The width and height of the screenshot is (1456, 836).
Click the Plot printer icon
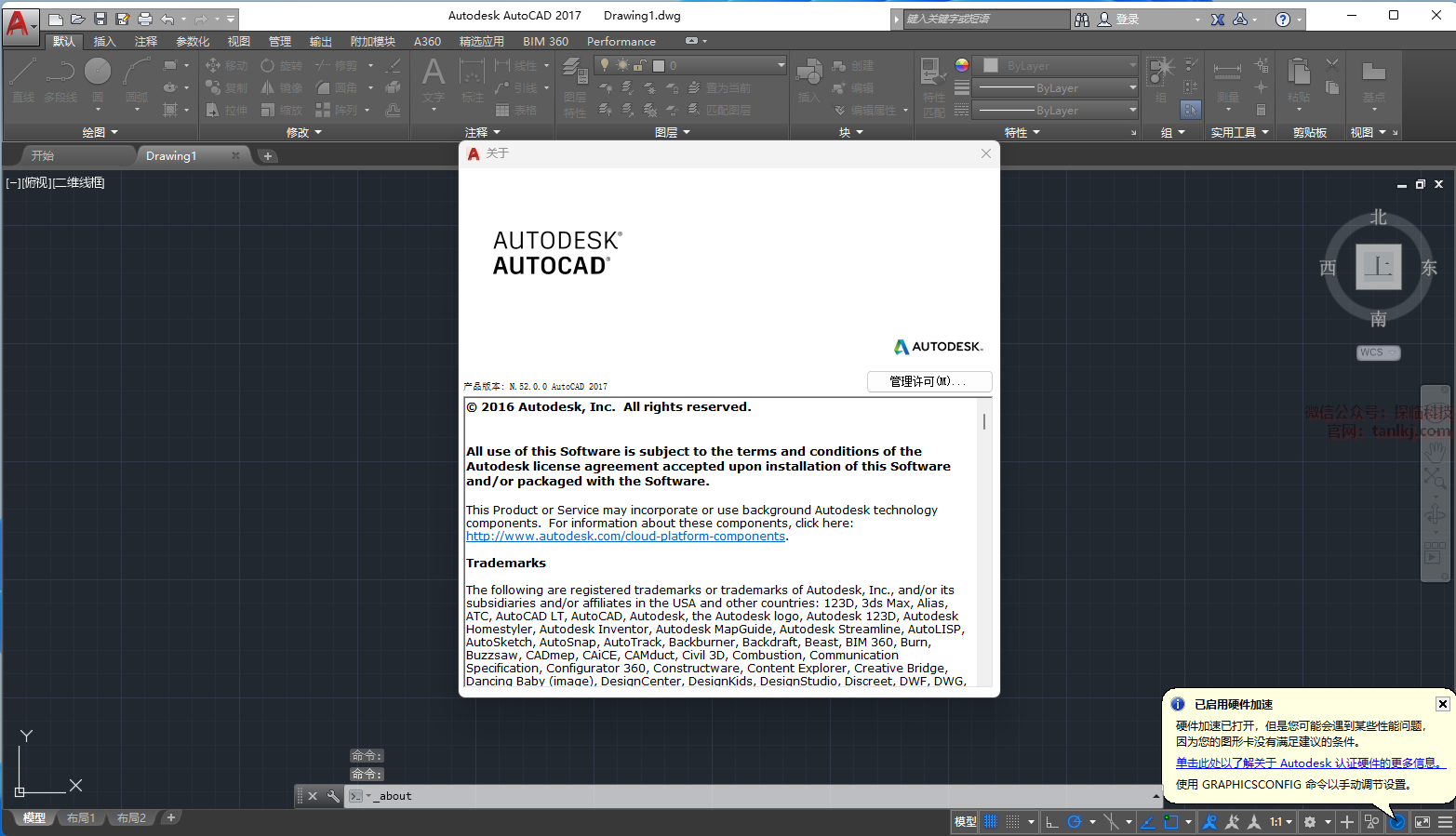(145, 19)
